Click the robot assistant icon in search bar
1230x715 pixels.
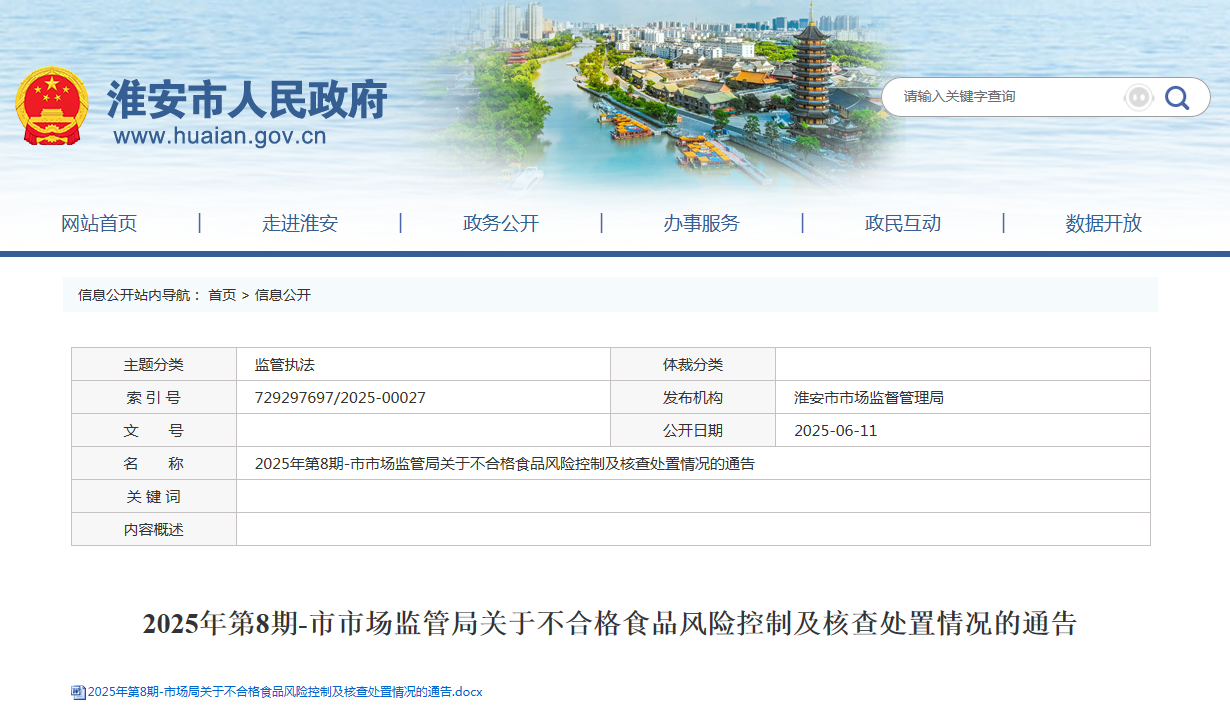pos(1138,97)
